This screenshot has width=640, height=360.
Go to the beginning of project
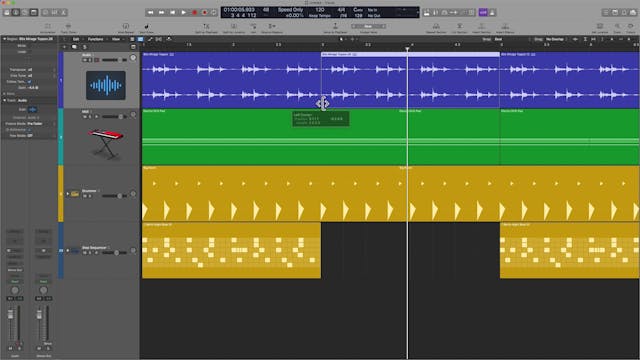173,13
